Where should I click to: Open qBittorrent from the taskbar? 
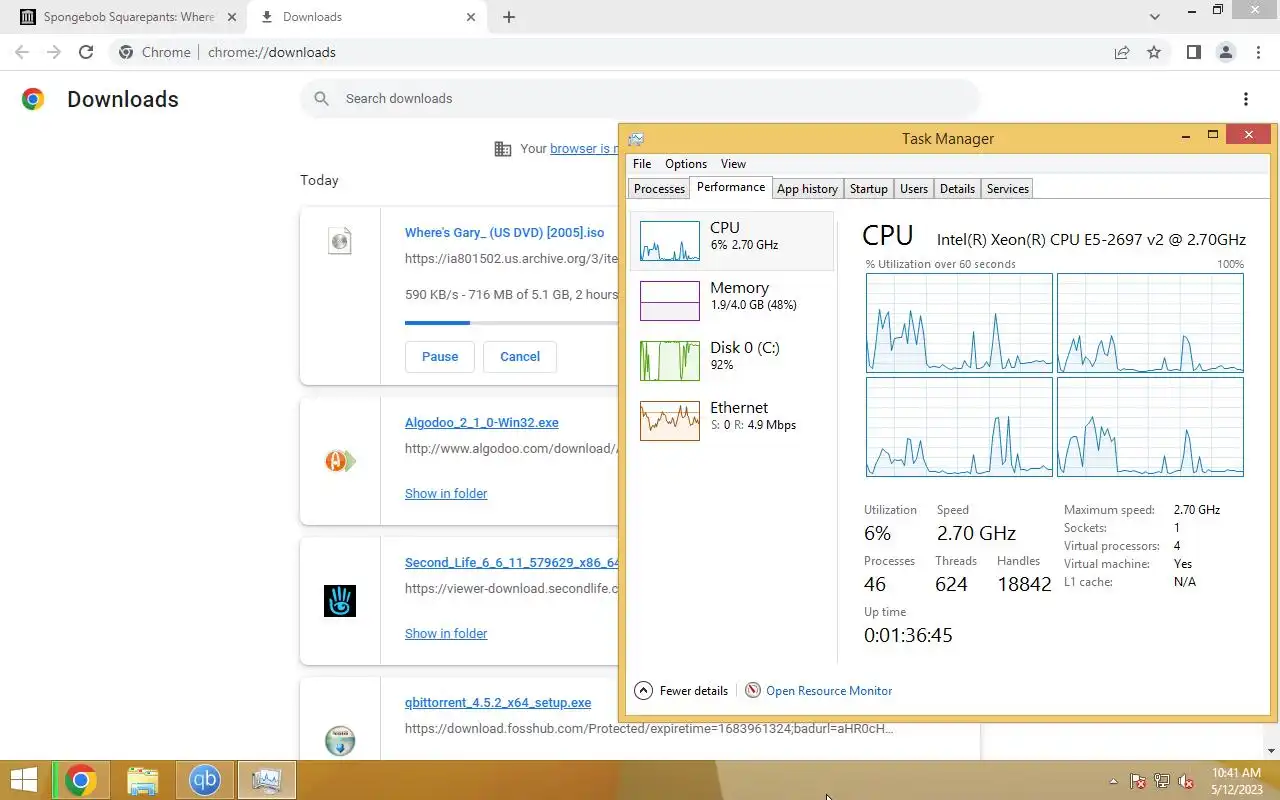205,780
